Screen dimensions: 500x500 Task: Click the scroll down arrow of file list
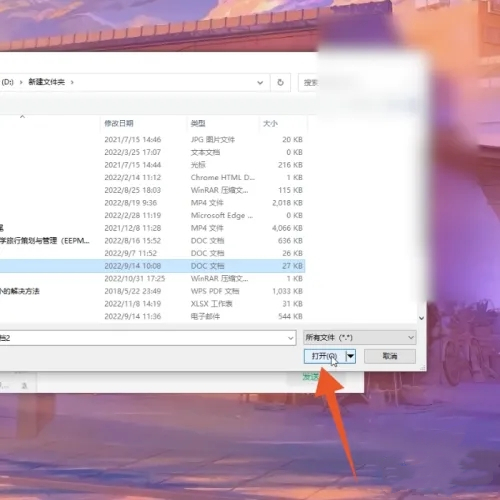click(x=421, y=318)
